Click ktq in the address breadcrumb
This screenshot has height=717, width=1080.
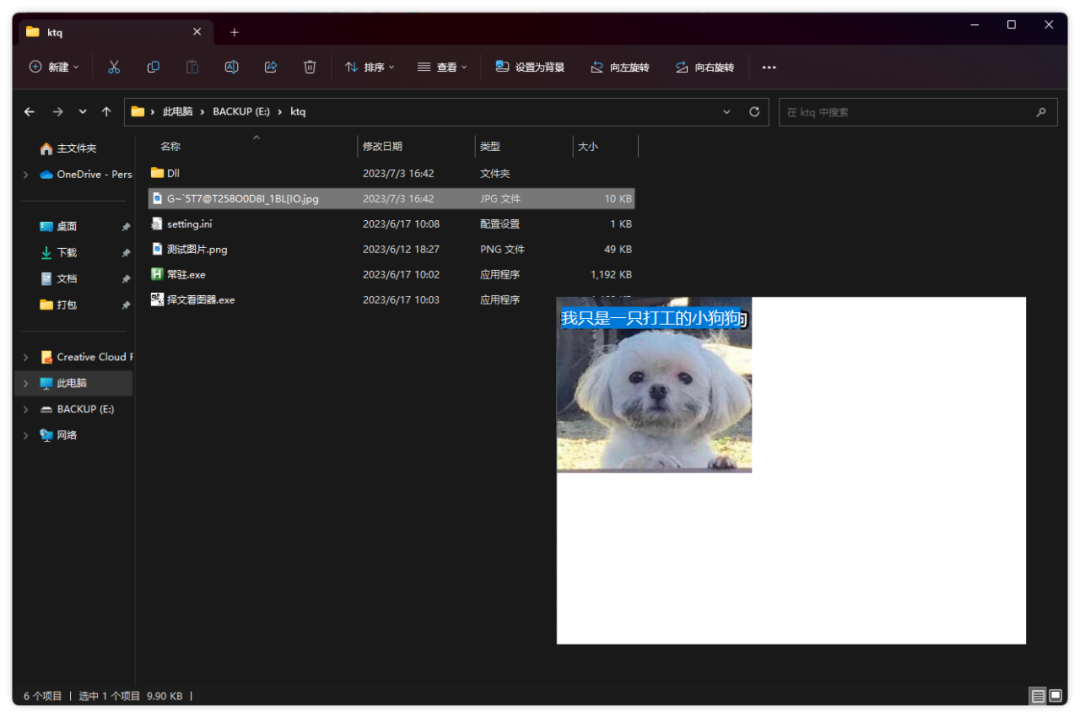298,112
